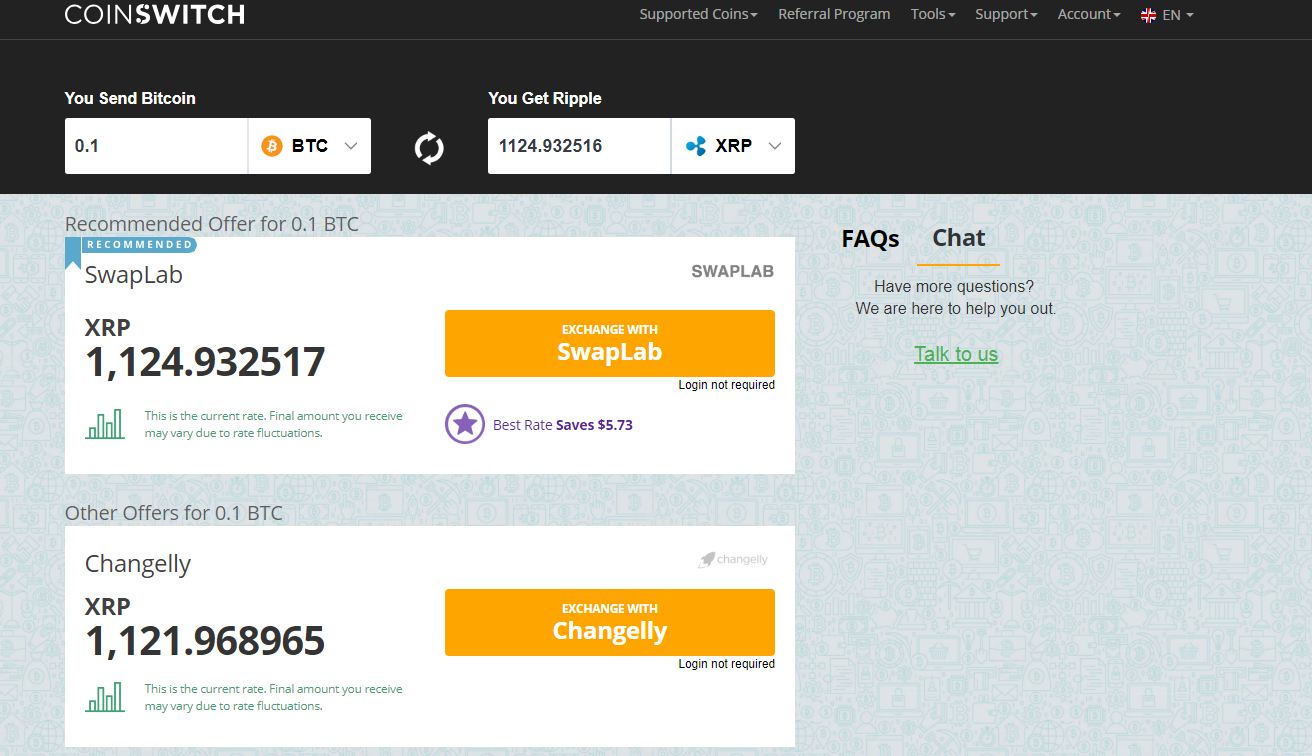Screen dimensions: 1312x756
Task: Click the Recommended Offer for 0.1 BTC heading
Action: pos(212,224)
